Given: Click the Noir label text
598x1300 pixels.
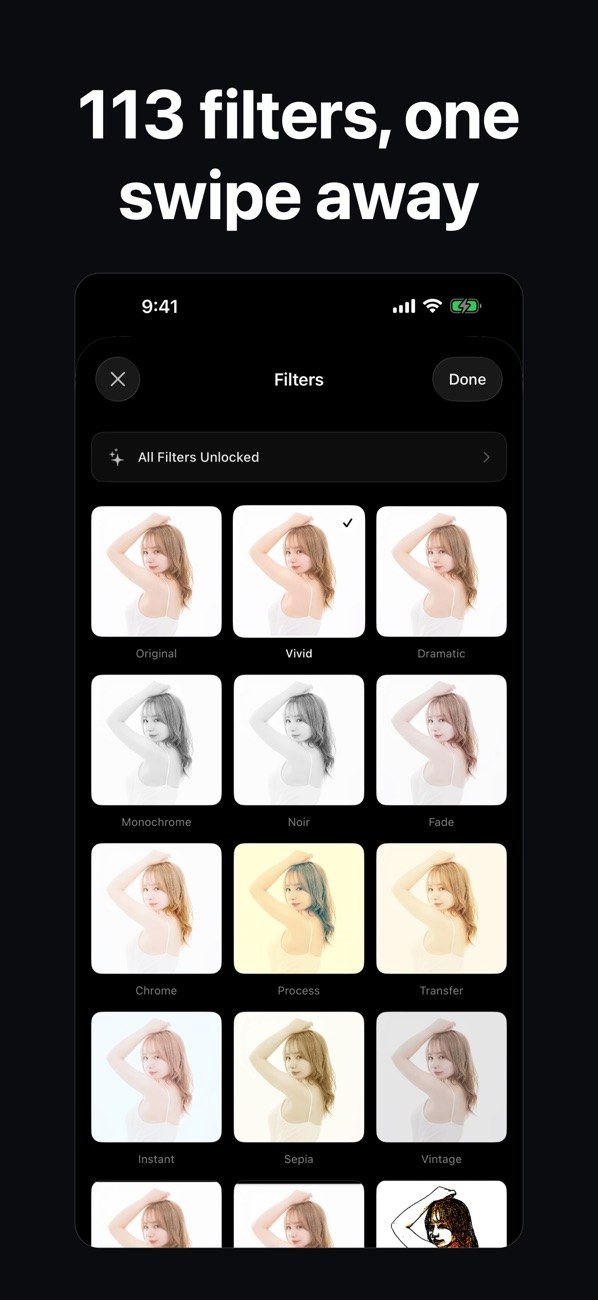Looking at the screenshot, I should [x=299, y=822].
